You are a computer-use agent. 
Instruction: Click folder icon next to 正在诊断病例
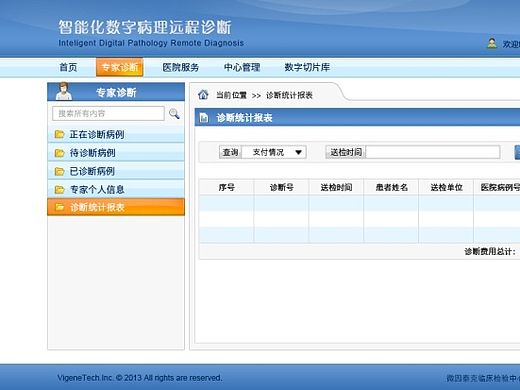[x=59, y=134]
